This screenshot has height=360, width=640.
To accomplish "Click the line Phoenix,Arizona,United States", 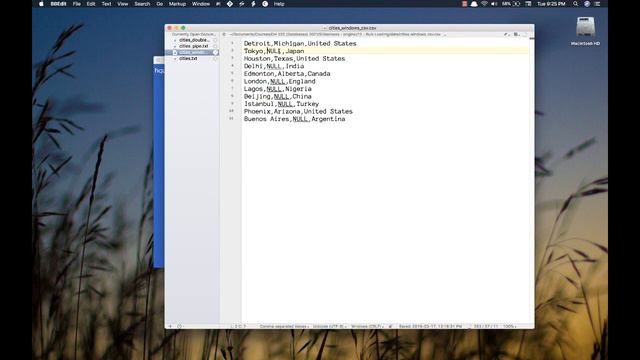I will (x=298, y=111).
